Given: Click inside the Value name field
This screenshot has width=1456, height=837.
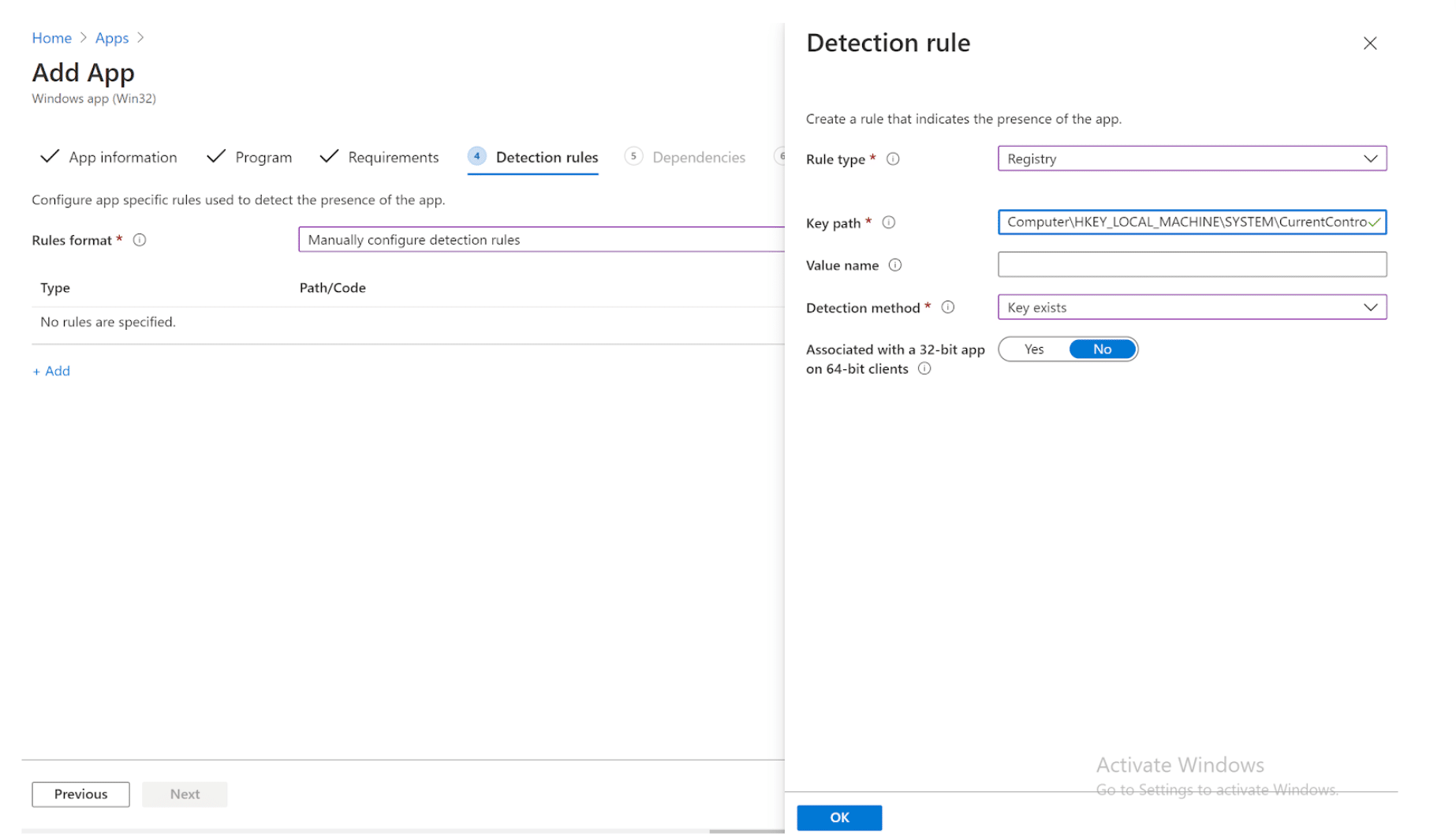Looking at the screenshot, I should (x=1191, y=264).
